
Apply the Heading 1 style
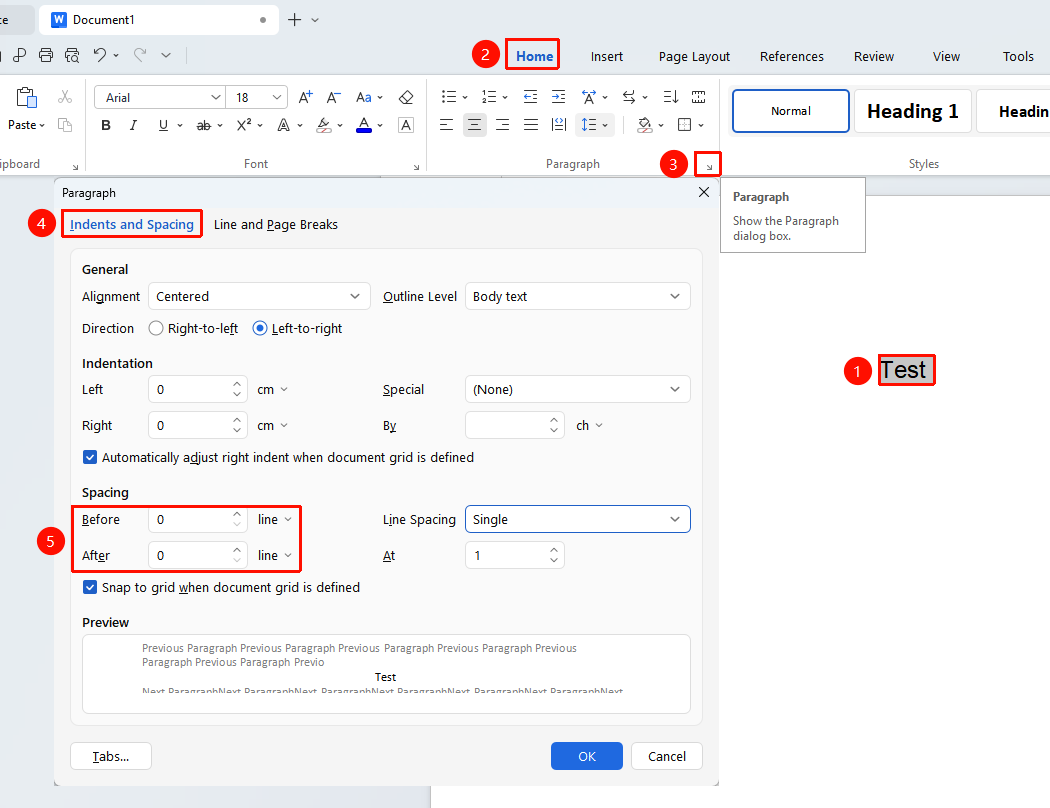pos(913,111)
